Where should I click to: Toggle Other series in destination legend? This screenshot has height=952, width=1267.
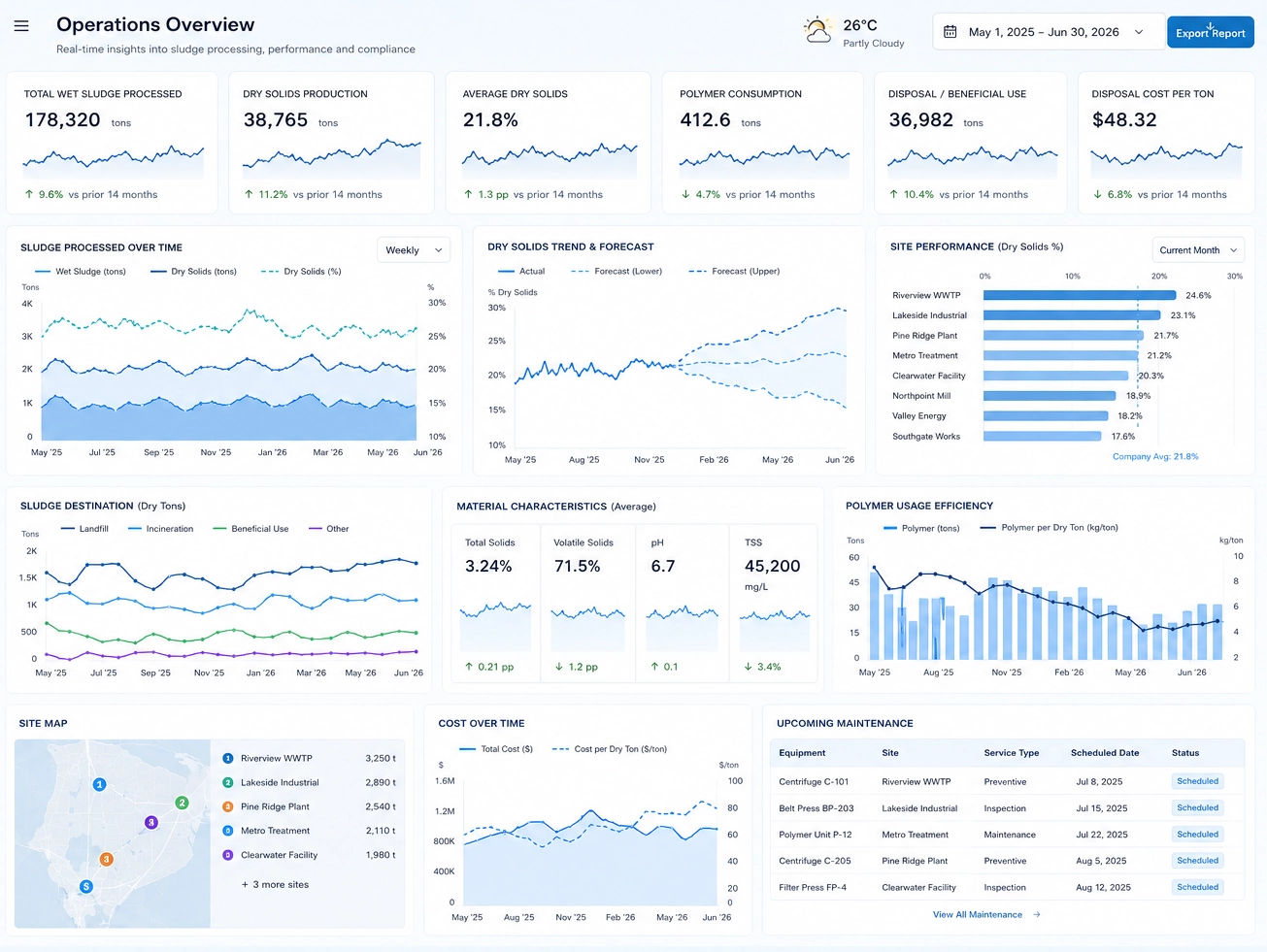pos(329,529)
